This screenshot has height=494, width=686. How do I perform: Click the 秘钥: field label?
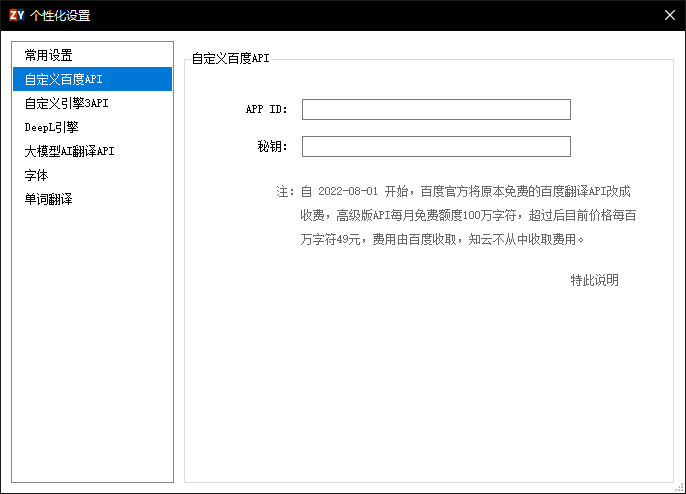pos(272,147)
